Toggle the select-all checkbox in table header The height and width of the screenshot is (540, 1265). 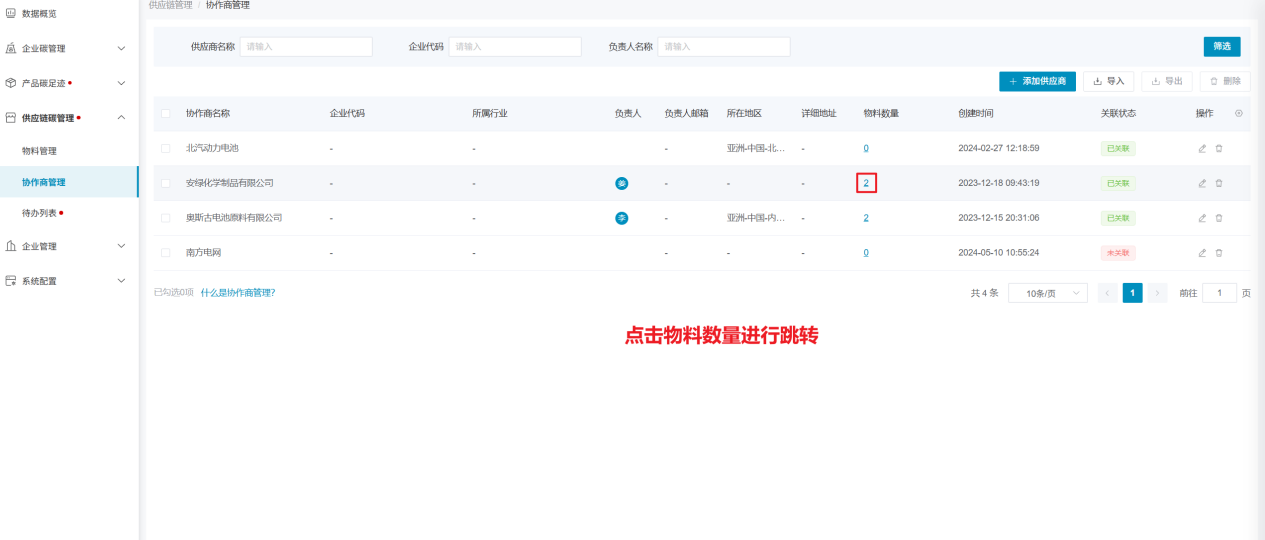tap(166, 114)
